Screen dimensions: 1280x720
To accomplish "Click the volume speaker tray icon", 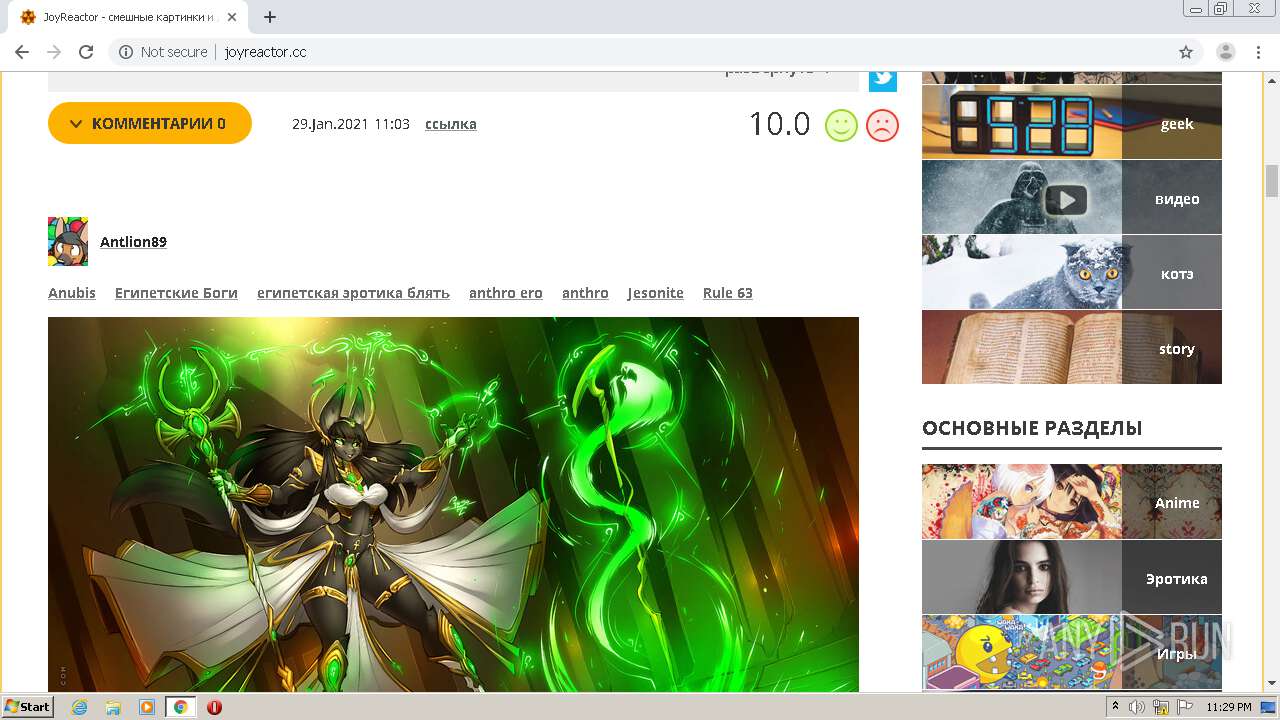I will click(x=1137, y=707).
